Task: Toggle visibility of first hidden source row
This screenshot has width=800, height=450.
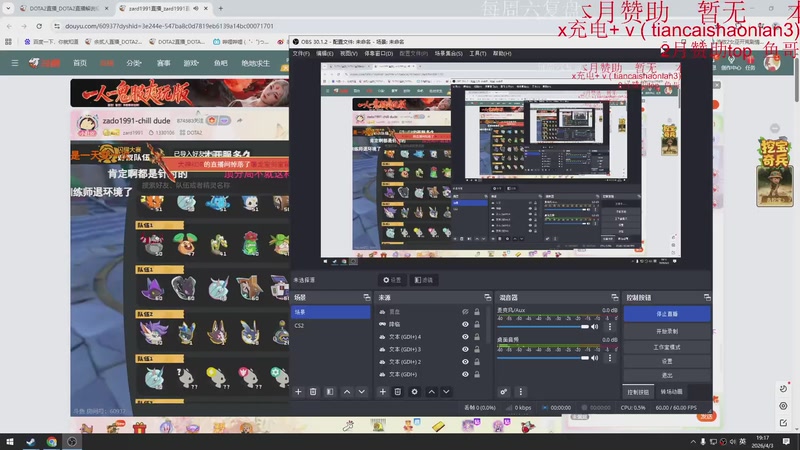Action: pos(465,312)
